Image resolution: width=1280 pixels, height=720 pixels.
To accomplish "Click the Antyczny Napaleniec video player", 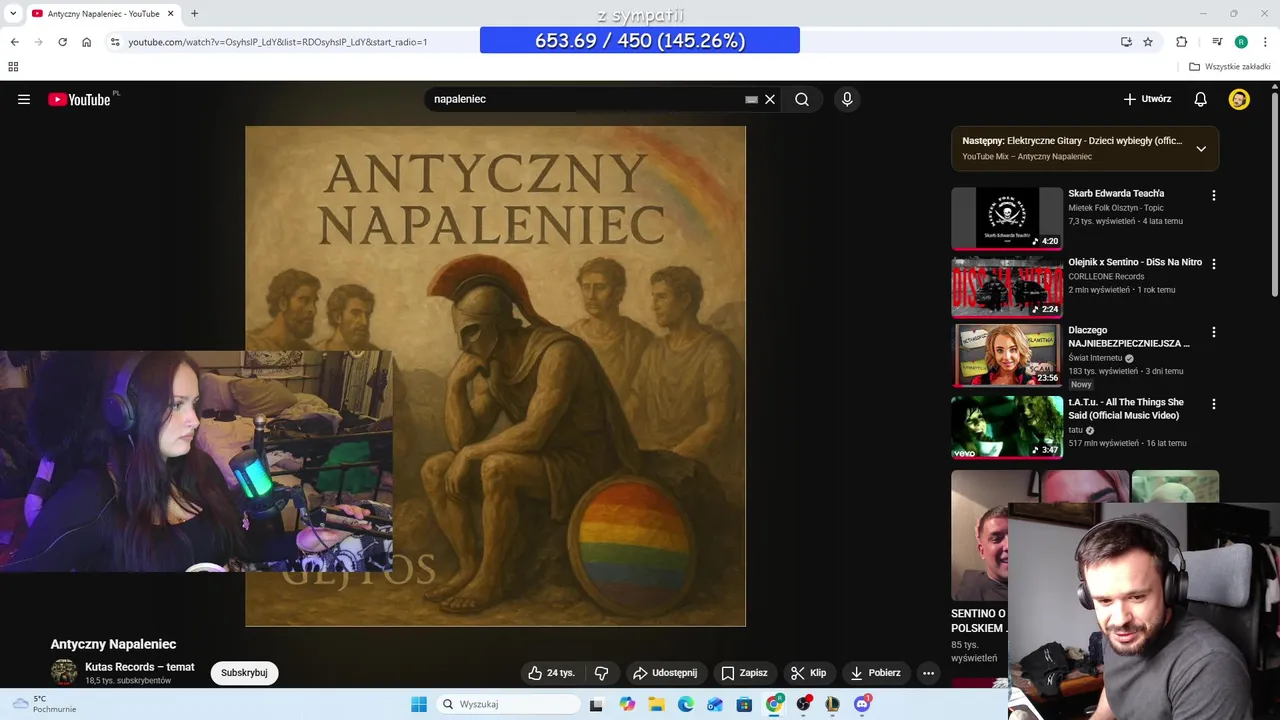I will point(495,376).
